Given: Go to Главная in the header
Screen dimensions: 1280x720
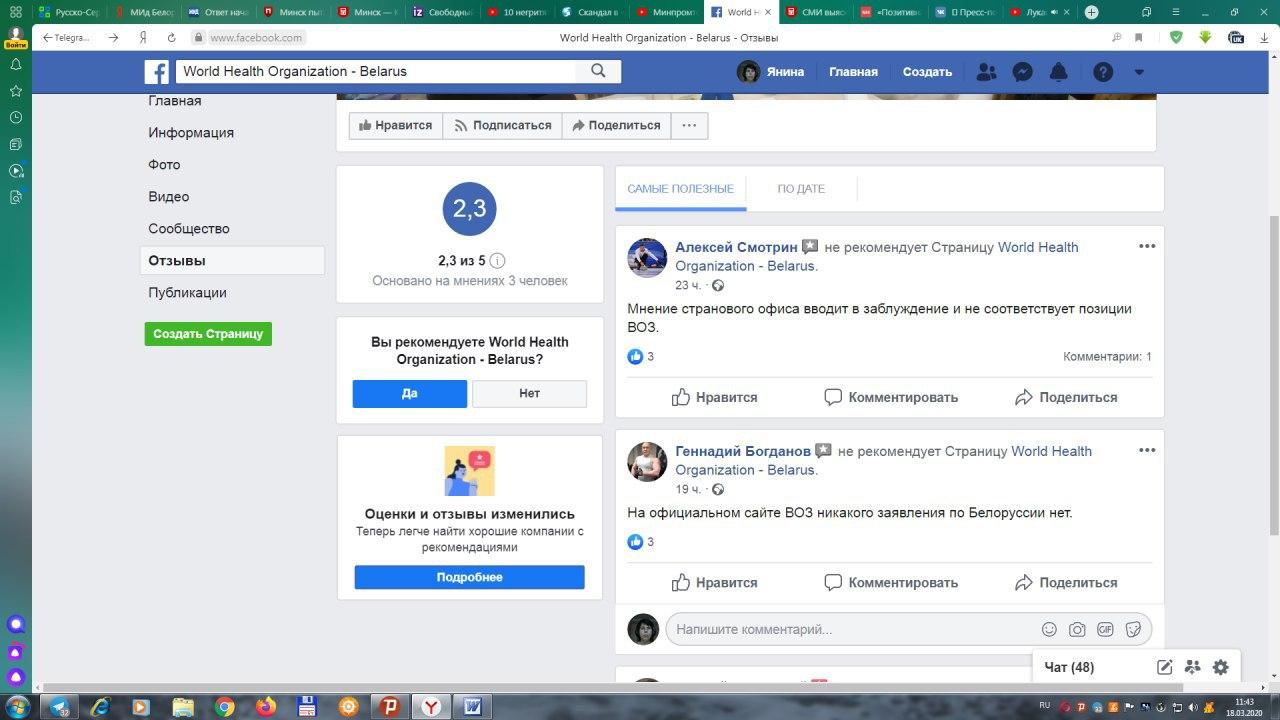Looking at the screenshot, I should (x=853, y=72).
